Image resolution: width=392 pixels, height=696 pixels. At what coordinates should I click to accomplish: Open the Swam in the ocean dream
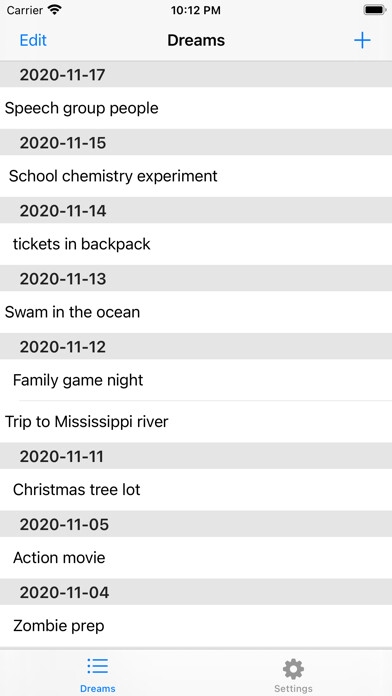tap(196, 312)
